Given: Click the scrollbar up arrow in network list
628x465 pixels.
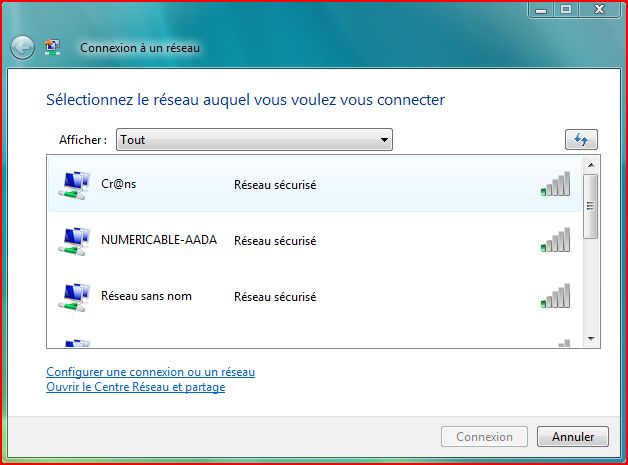Looking at the screenshot, I should 591,165.
